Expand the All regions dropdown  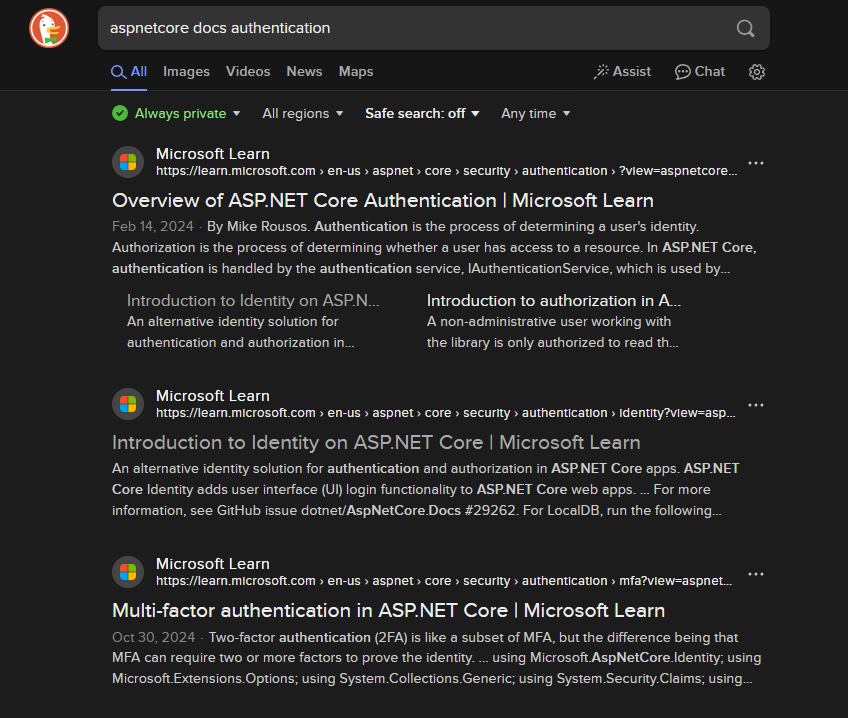tap(303, 114)
